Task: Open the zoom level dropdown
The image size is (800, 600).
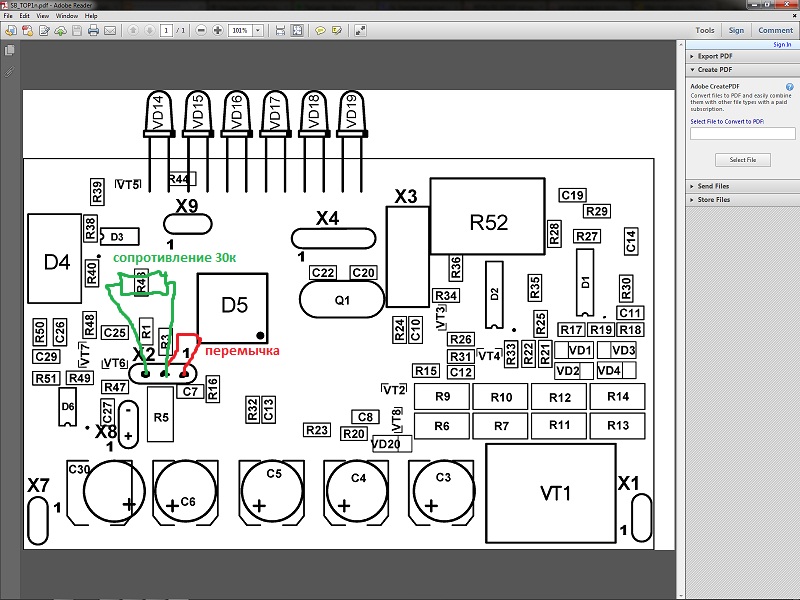Action: point(258,31)
